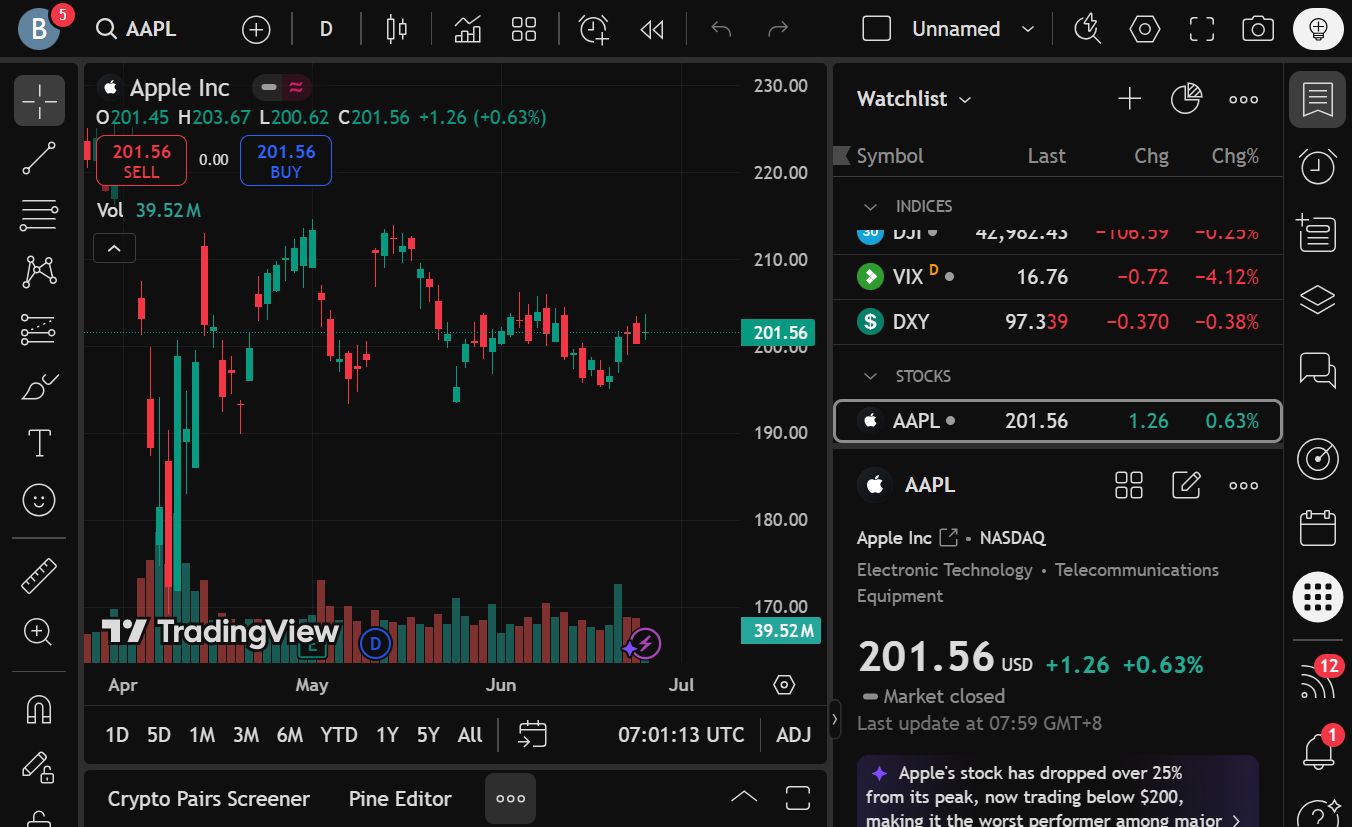Viewport: 1352px width, 827px height.
Task: Choose the brush drawing tool
Action: 39,386
